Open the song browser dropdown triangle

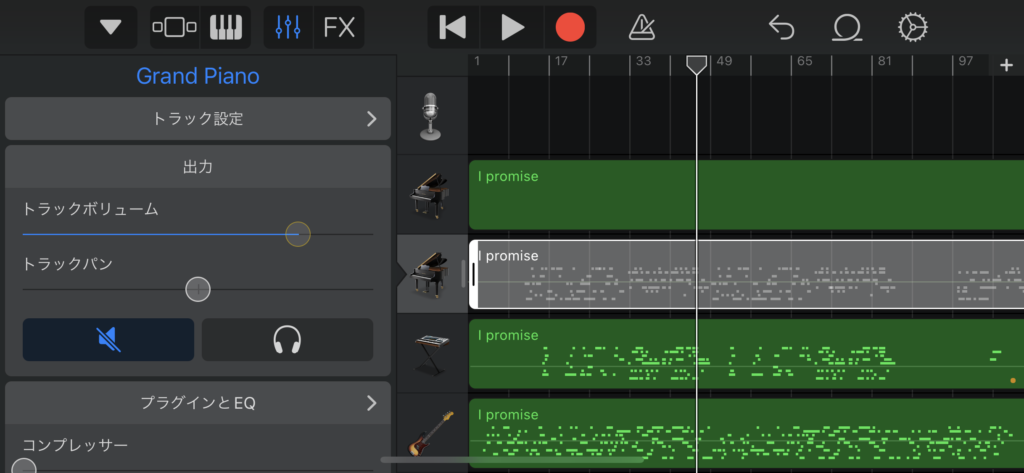tap(110, 27)
